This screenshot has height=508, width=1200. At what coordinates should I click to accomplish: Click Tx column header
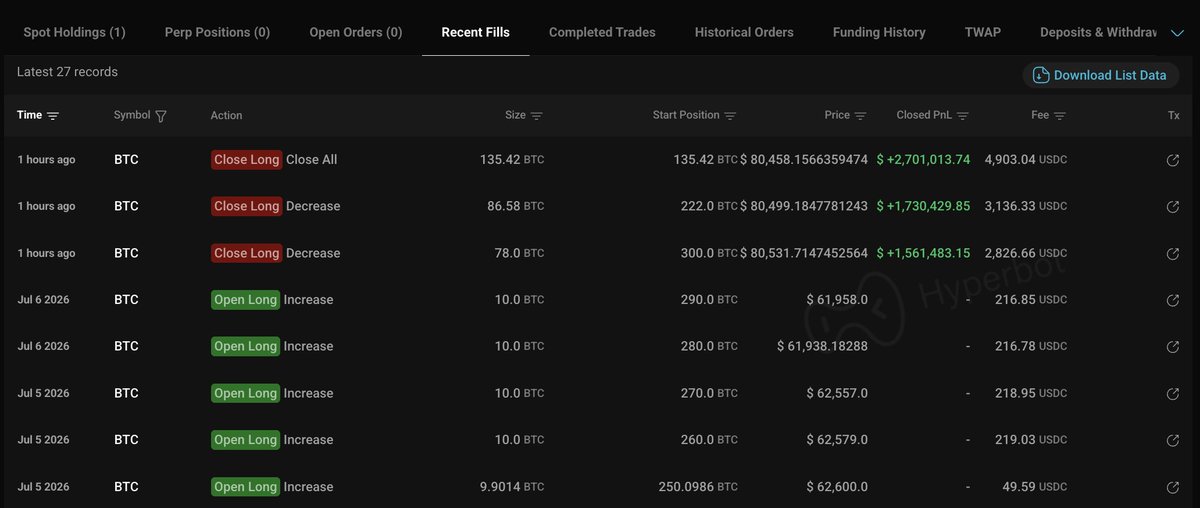click(x=1173, y=116)
